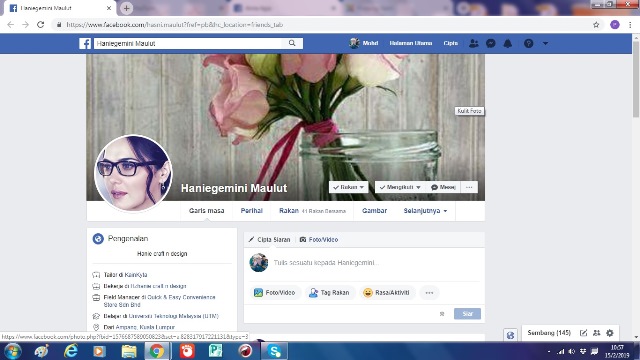Click the address bar URL
640x360 pixels.
tap(175, 24)
